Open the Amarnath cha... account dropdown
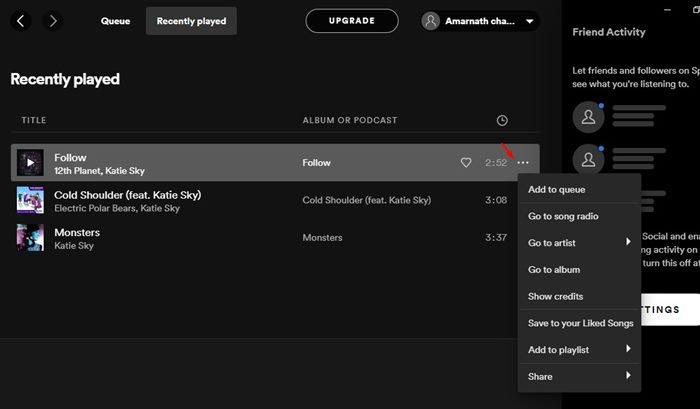700x409 pixels. (x=480, y=21)
